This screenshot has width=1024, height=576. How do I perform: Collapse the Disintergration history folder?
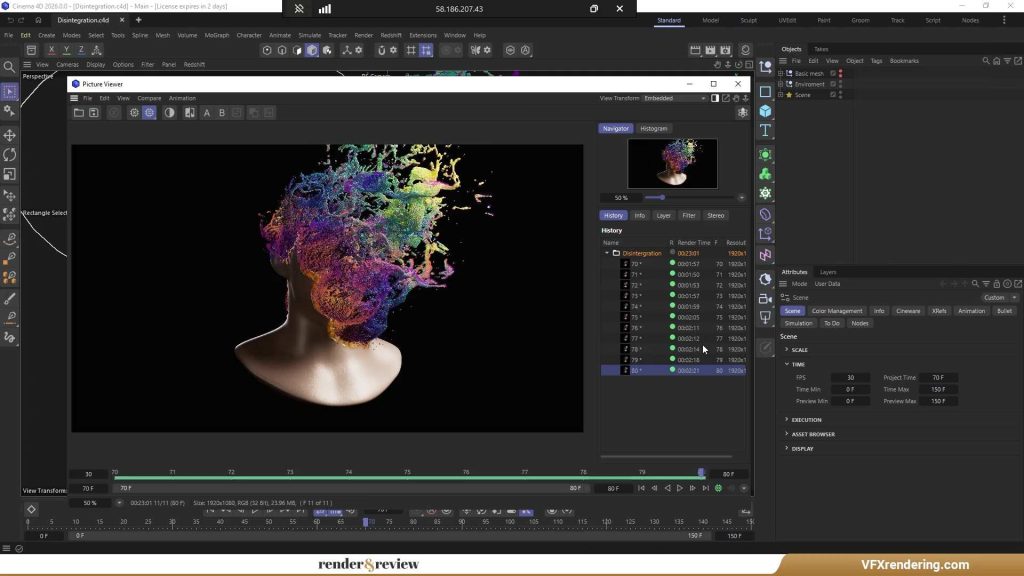pyautogui.click(x=606, y=253)
